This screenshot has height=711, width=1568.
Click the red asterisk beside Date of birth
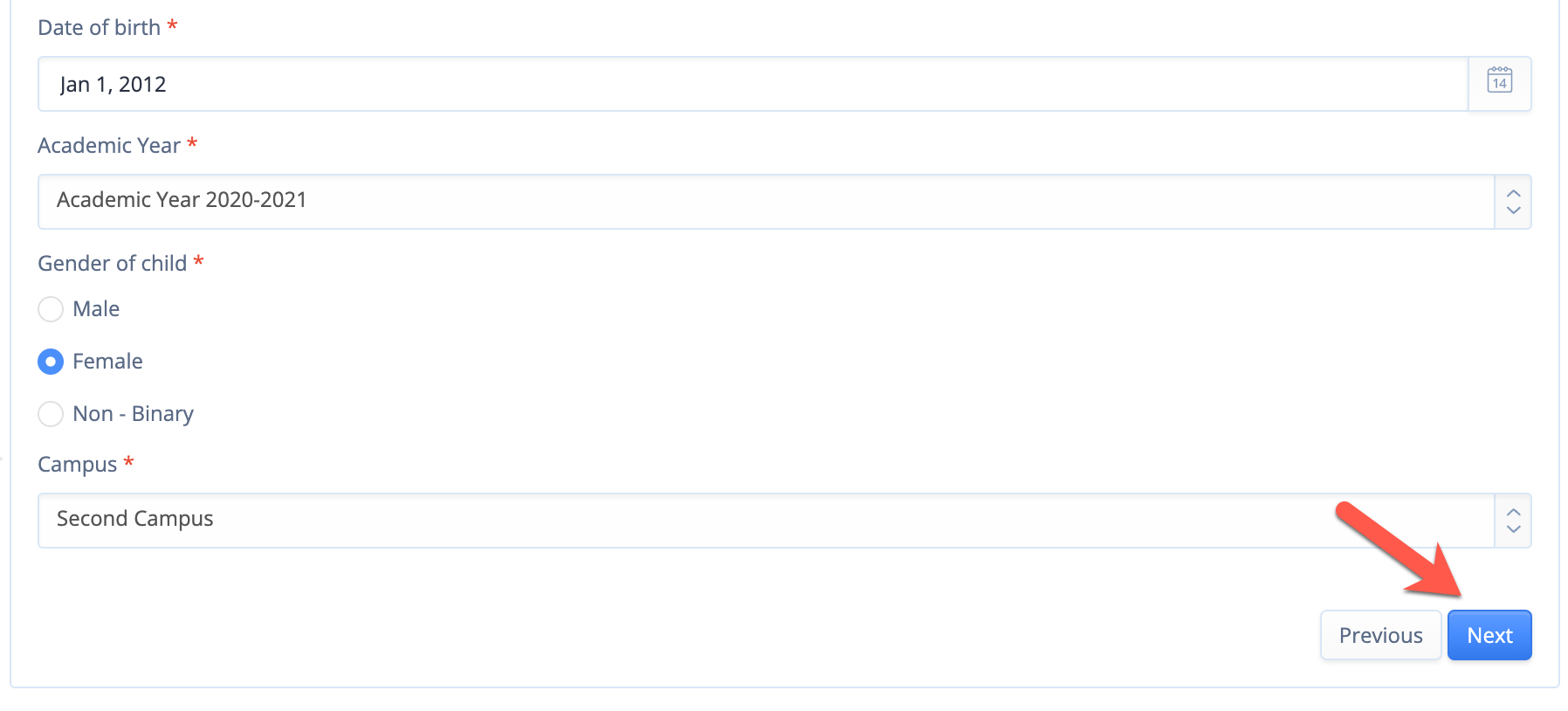tap(172, 24)
